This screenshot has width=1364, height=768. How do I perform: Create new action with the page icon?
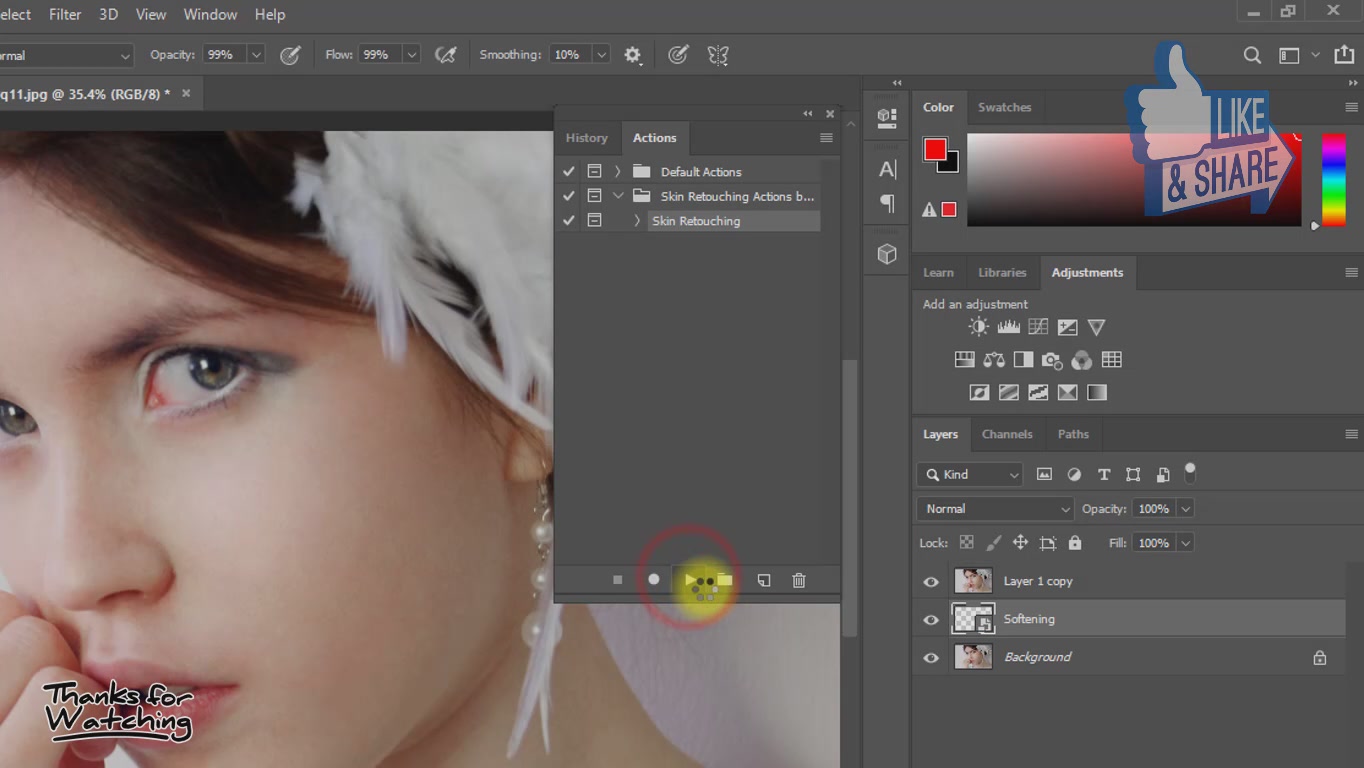(x=763, y=580)
